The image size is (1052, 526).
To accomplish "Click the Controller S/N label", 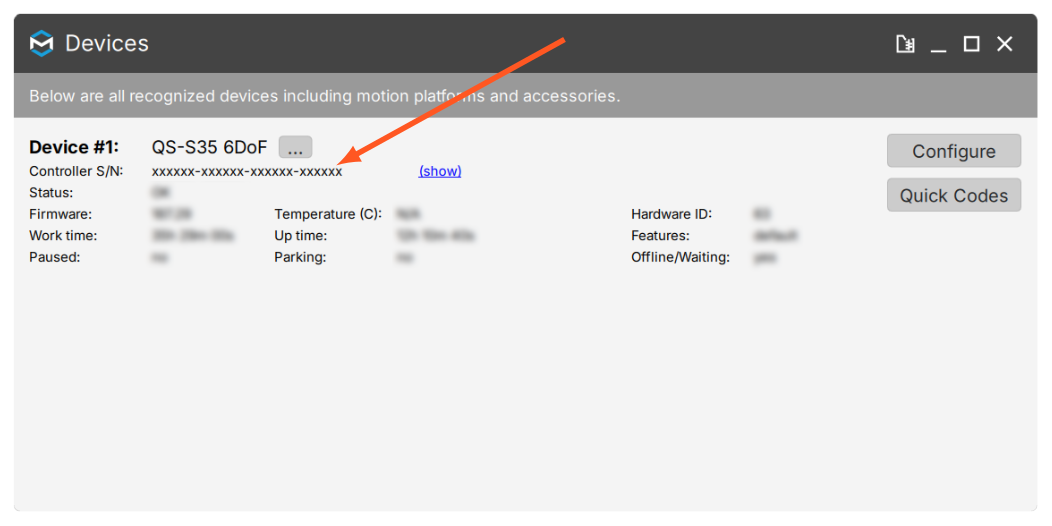I will tap(76, 171).
